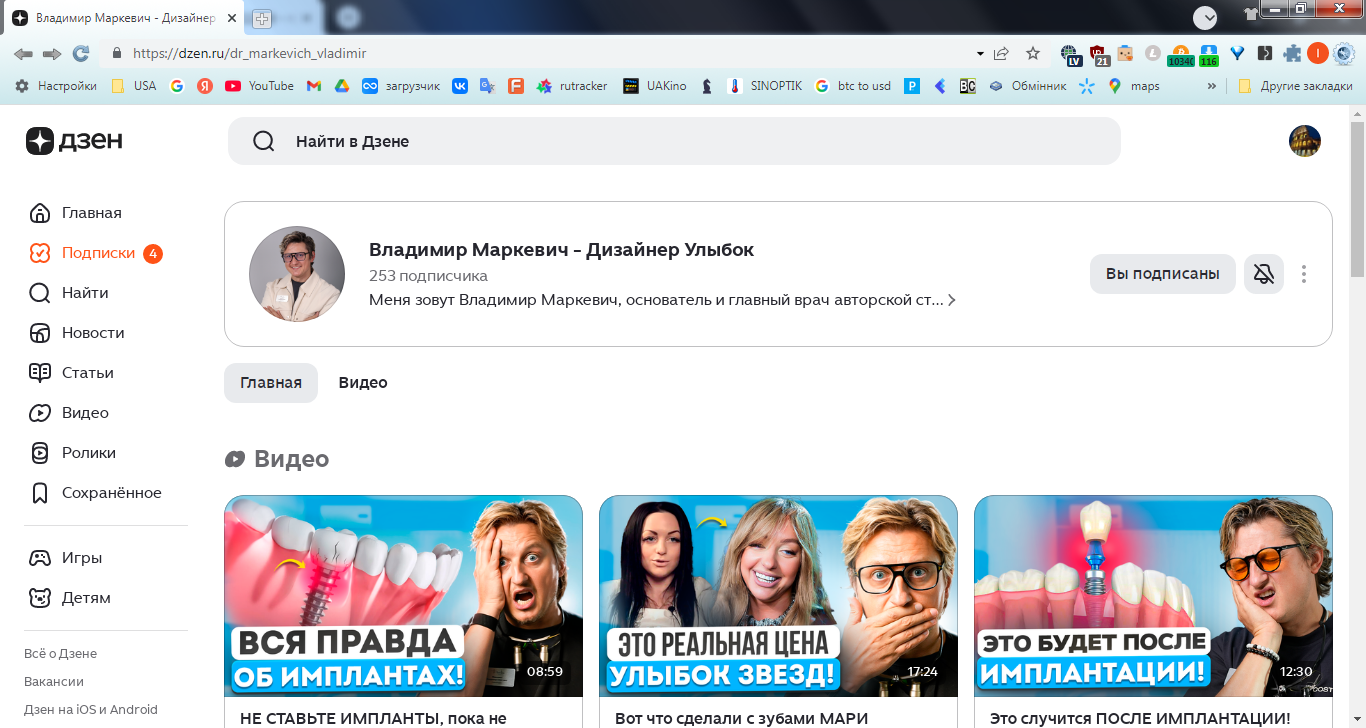Click the download extension icon with 116 badge
This screenshot has width=1366, height=728.
[1209, 54]
